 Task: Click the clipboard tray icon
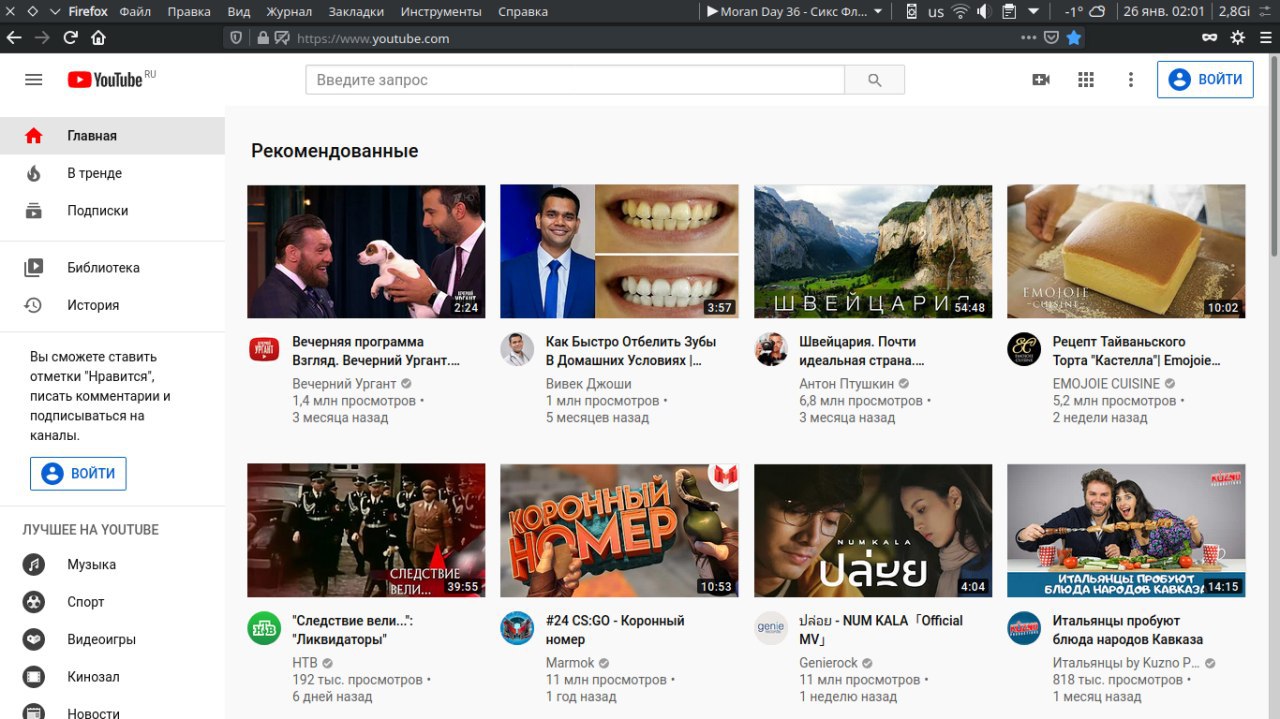[1009, 12]
